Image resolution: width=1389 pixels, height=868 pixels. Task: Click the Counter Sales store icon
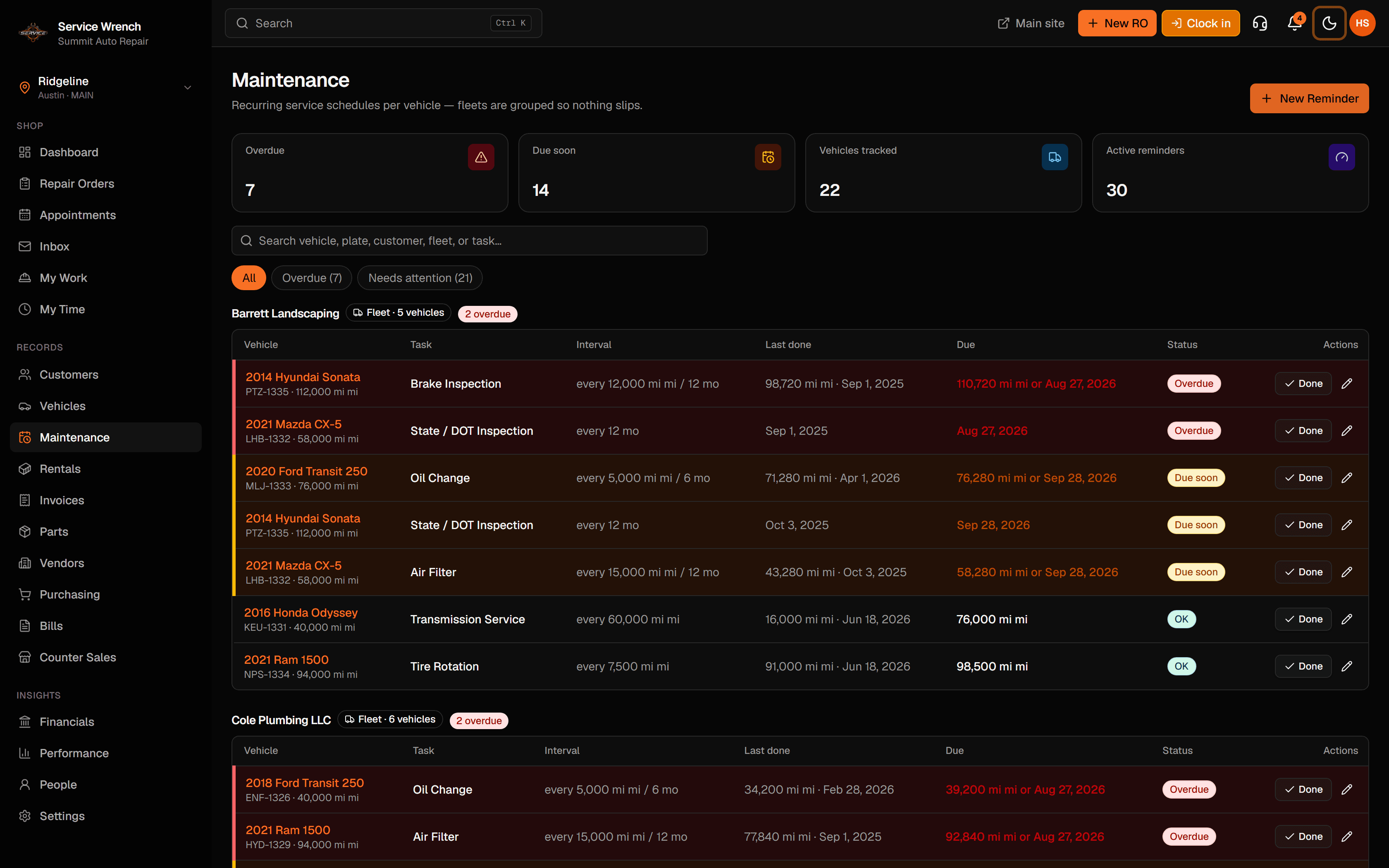[25, 657]
